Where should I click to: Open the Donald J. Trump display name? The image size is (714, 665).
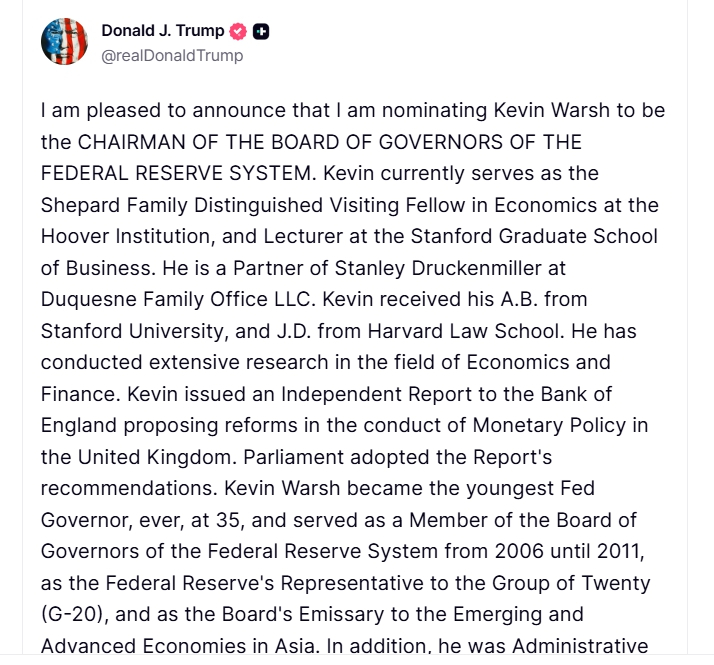pyautogui.click(x=162, y=31)
